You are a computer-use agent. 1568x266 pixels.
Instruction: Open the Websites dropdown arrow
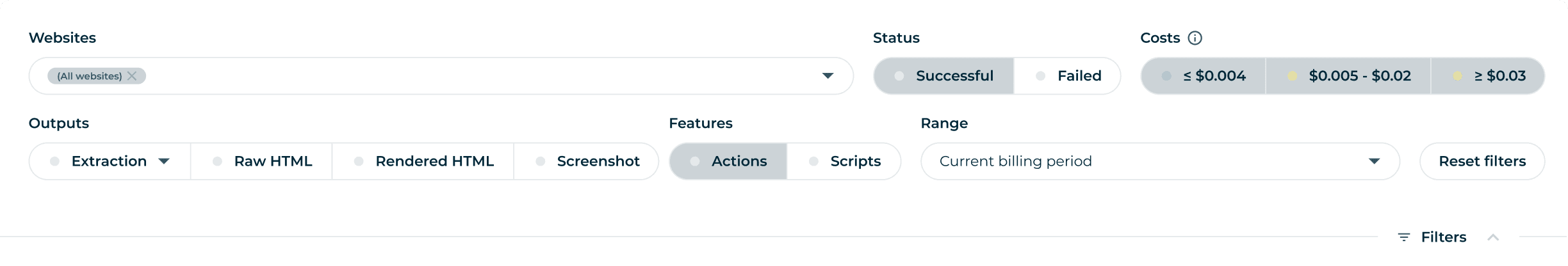(828, 76)
